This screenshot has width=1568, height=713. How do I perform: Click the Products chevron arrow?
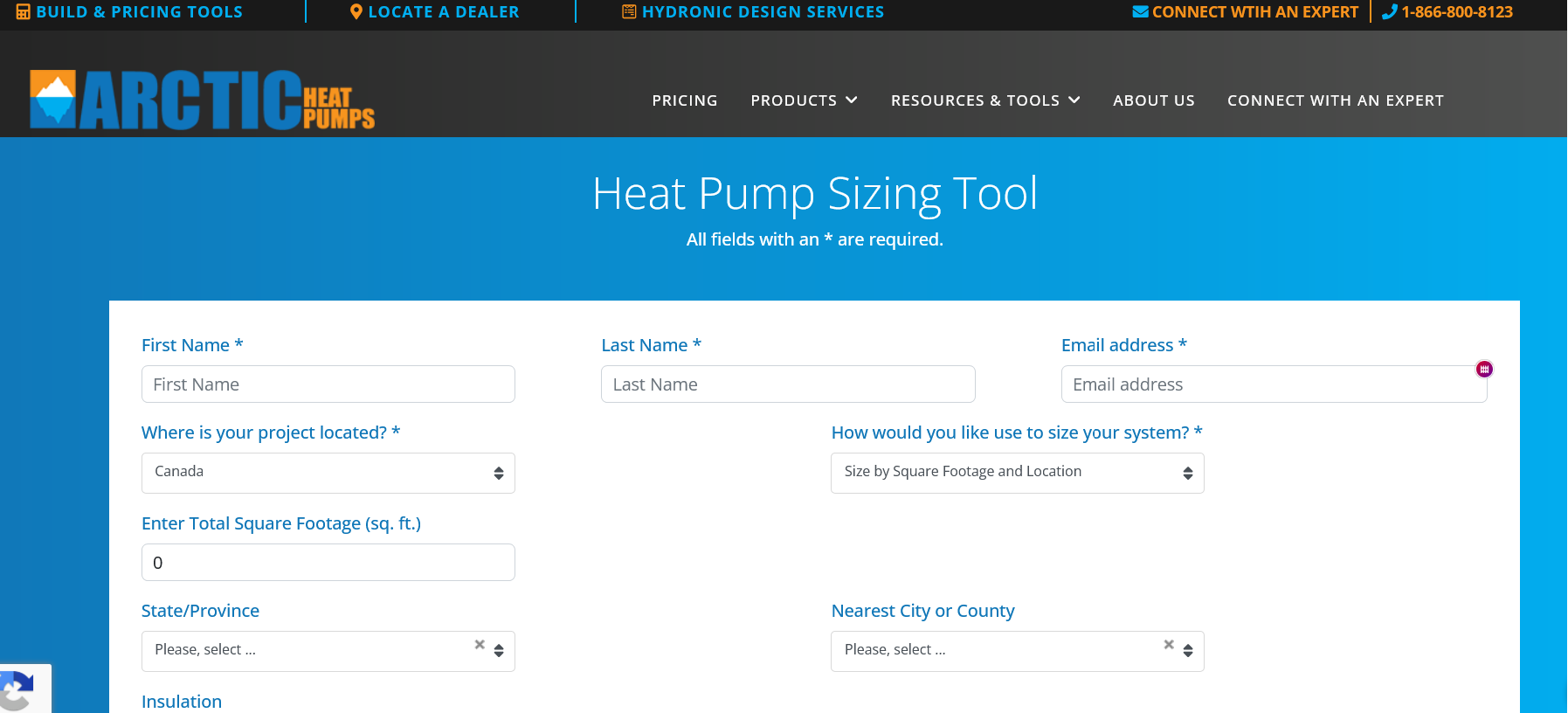851,100
